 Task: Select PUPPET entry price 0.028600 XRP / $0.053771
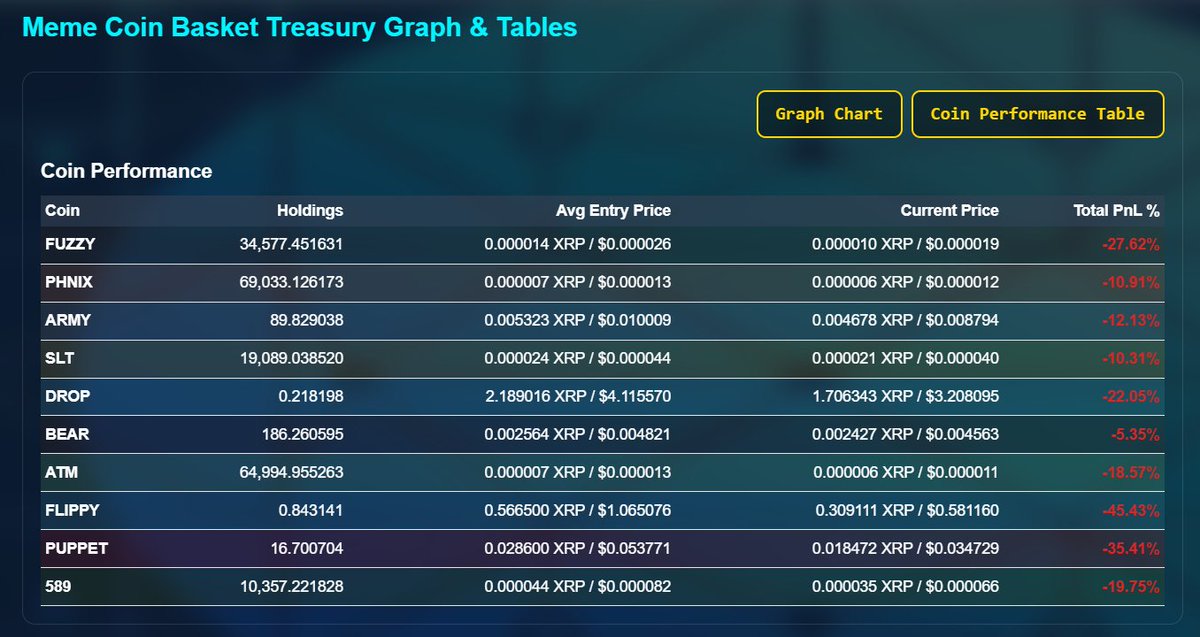[x=578, y=548]
